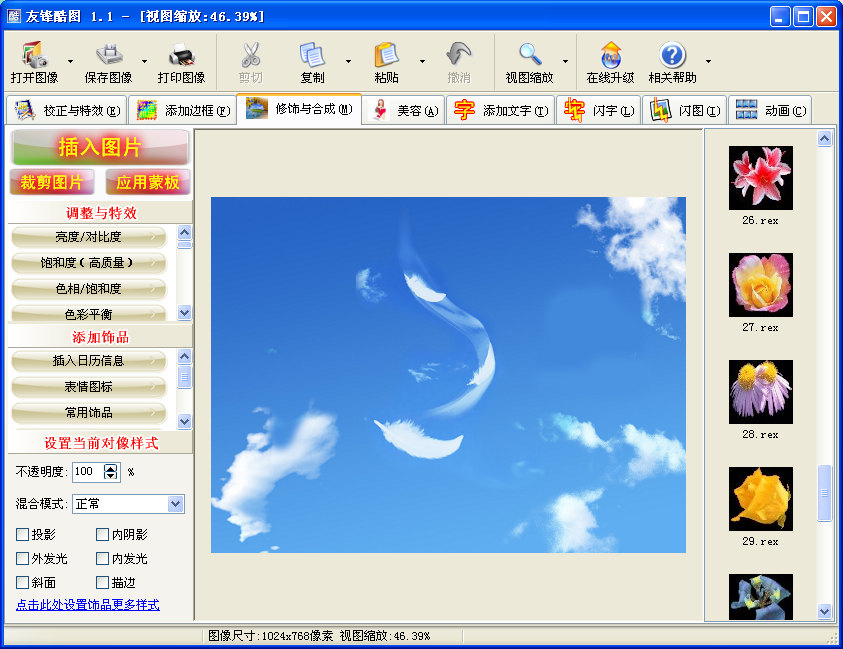Click the View Zoom (视图缩放) magnifier icon
The width and height of the screenshot is (843, 649).
click(x=529, y=56)
